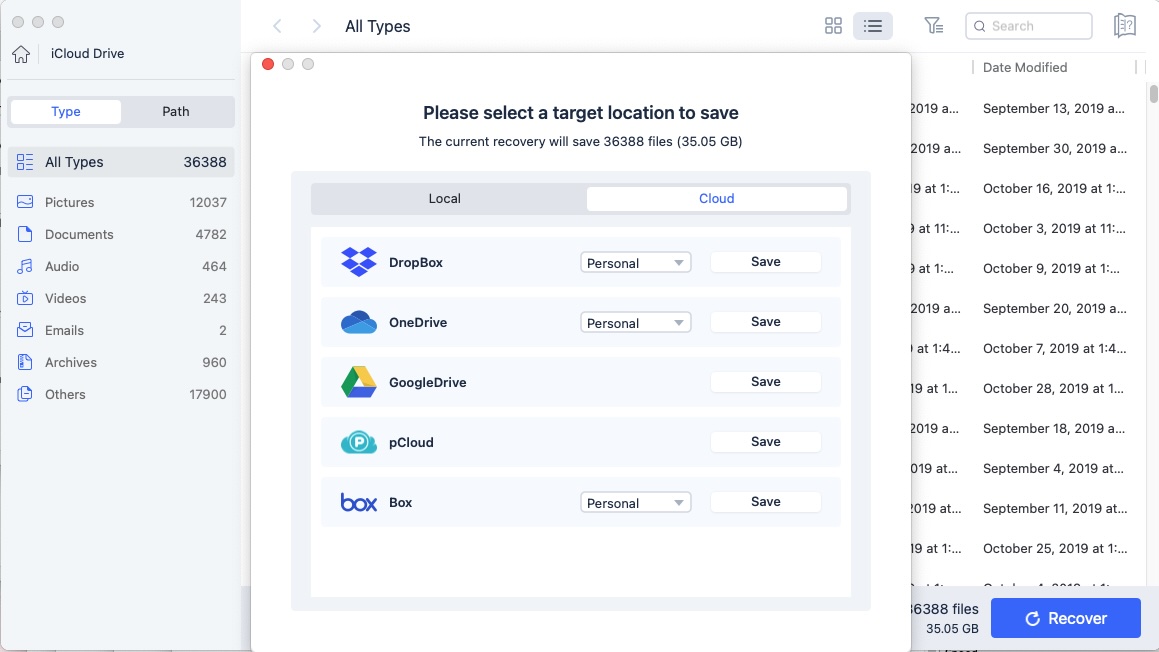Switch to grid view layout

coord(833,25)
